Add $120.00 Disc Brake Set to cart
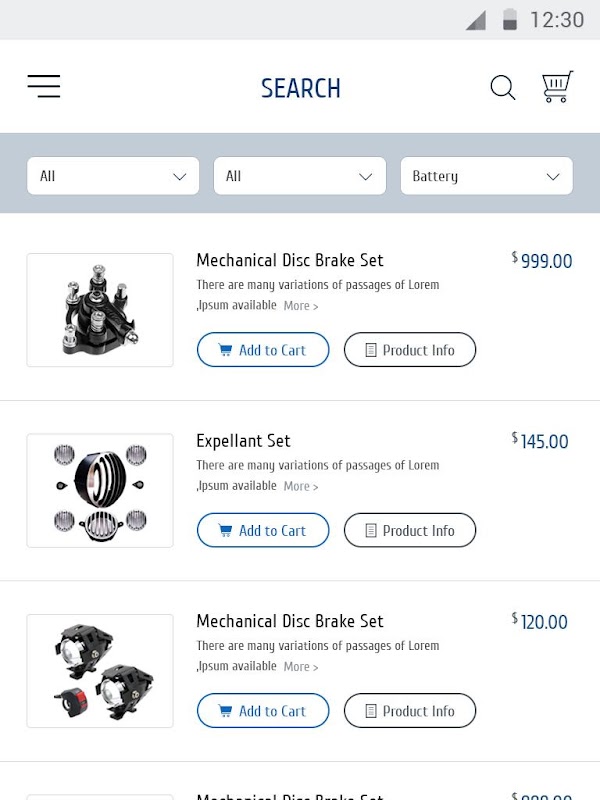The height and width of the screenshot is (800, 600). 263,711
